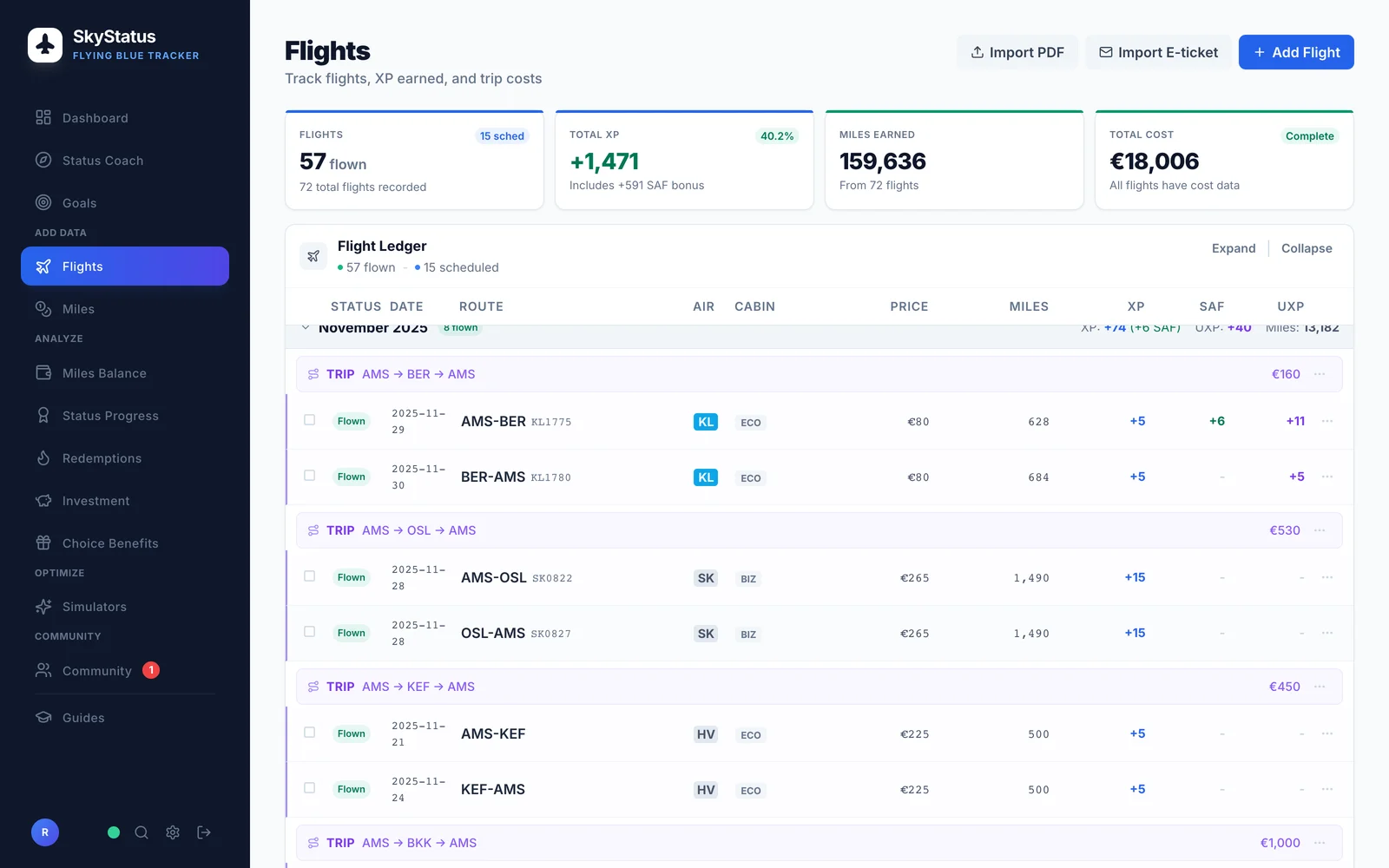Click the 15 sched badge
This screenshot has width=1389, height=868.
(x=502, y=136)
